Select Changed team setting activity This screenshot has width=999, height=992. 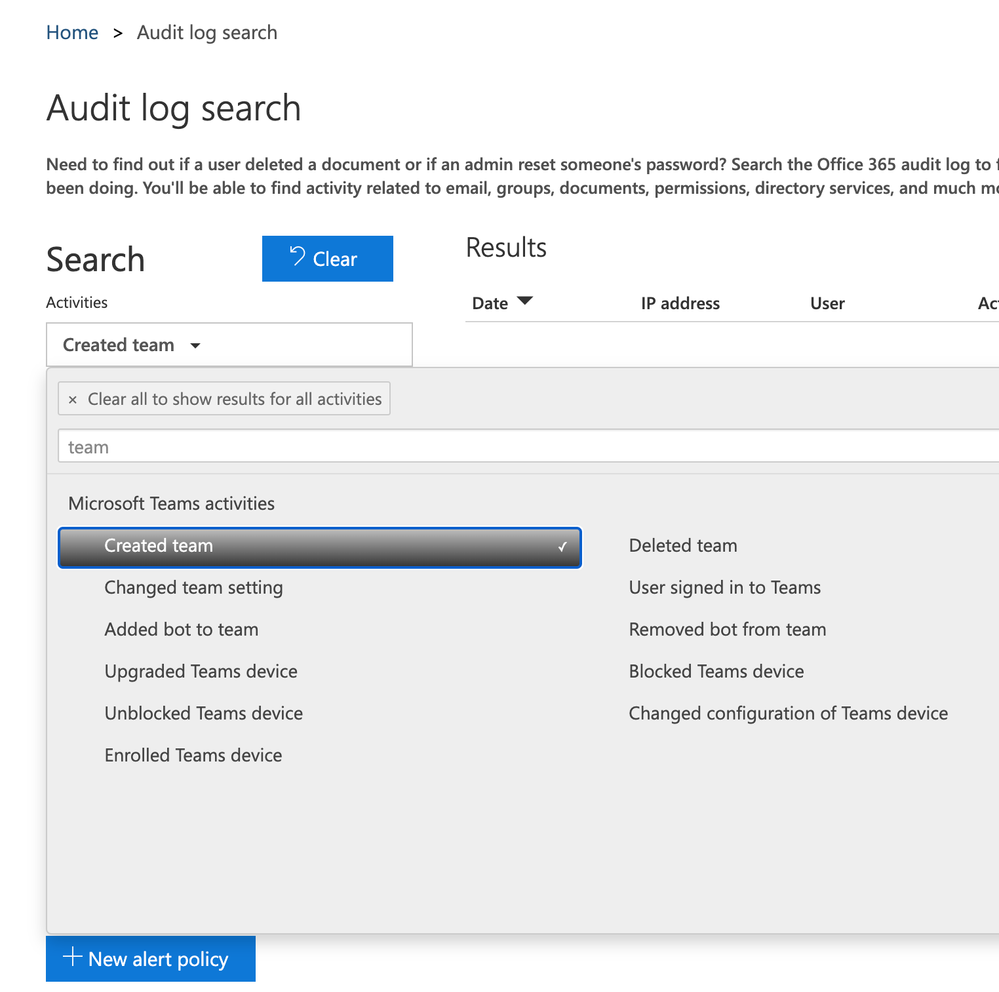click(x=193, y=588)
